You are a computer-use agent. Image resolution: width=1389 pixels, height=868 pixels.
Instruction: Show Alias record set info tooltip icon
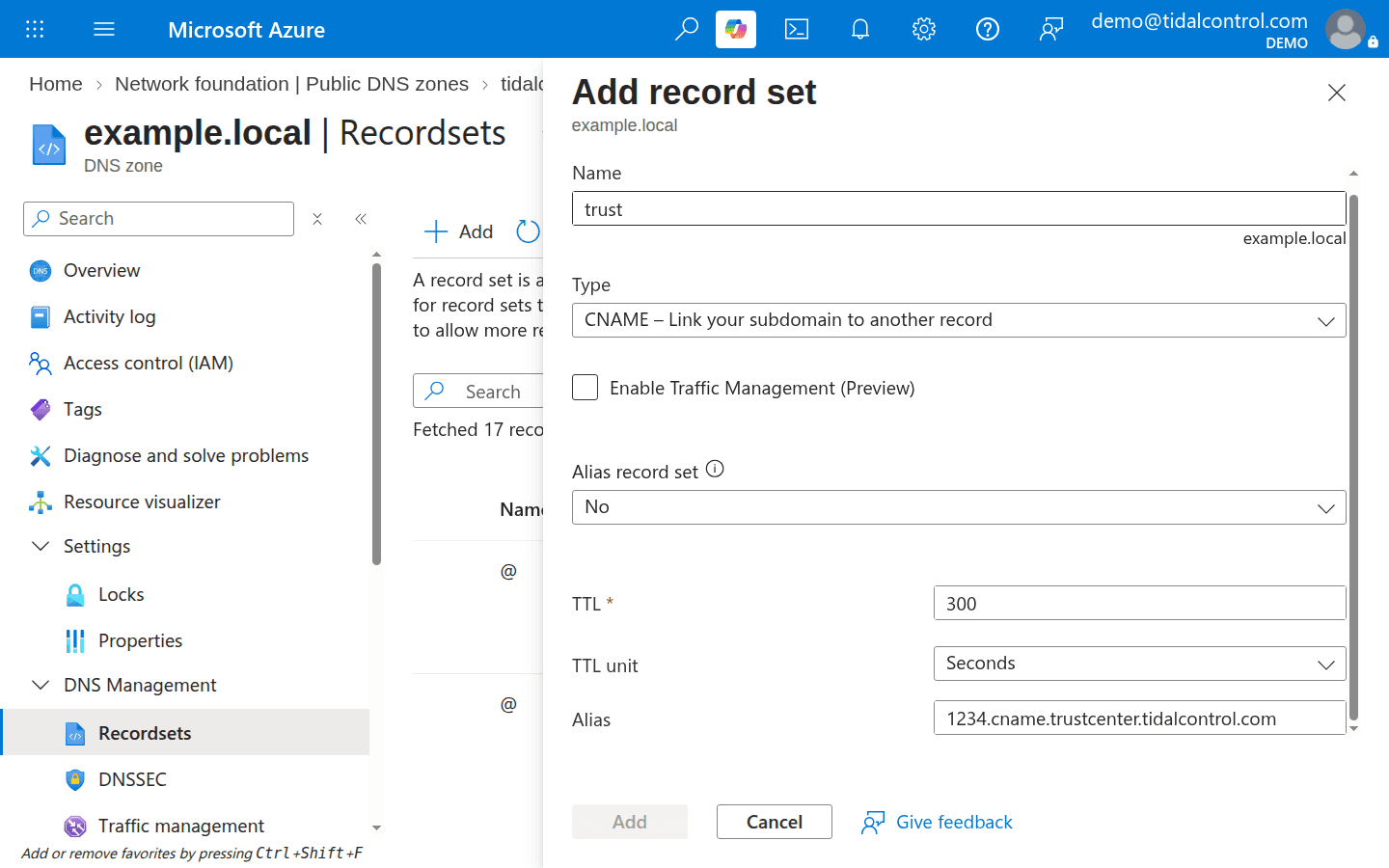pos(715,469)
